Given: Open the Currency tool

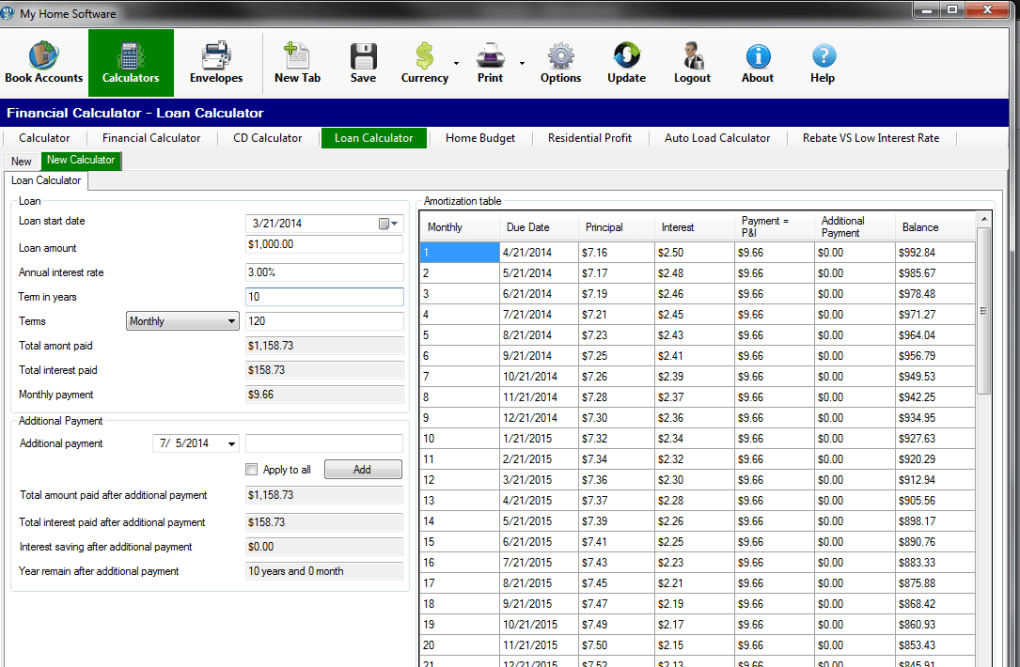Looking at the screenshot, I should point(426,62).
